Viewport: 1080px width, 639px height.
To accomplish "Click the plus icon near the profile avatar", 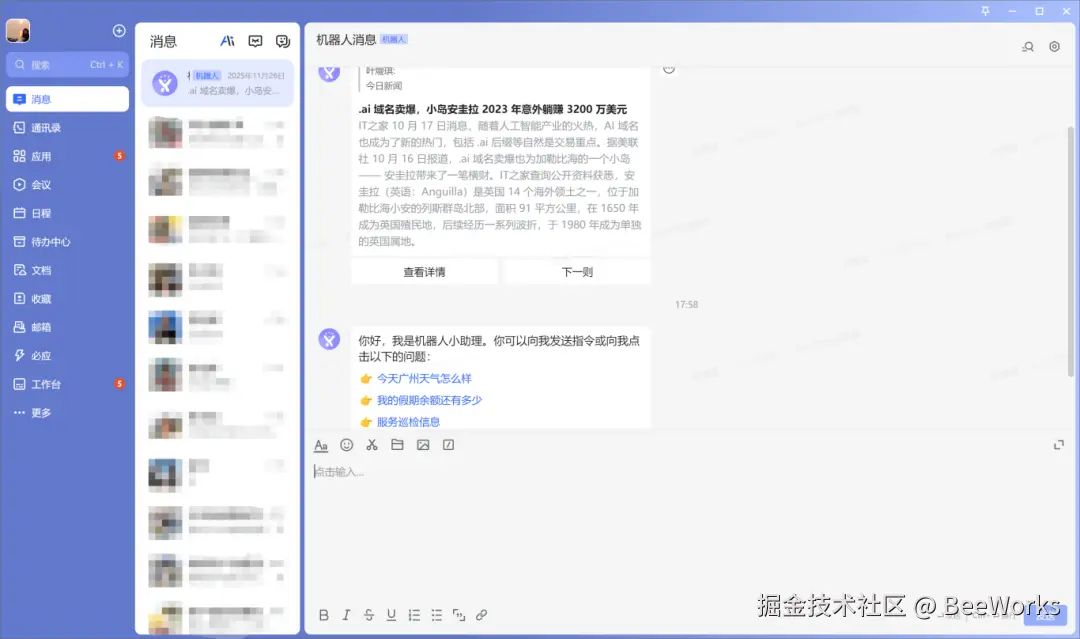I will point(118,30).
